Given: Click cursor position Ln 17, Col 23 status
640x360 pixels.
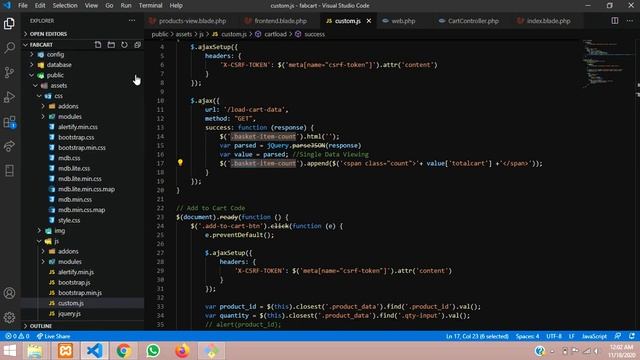Looking at the screenshot, I should tap(477, 336).
